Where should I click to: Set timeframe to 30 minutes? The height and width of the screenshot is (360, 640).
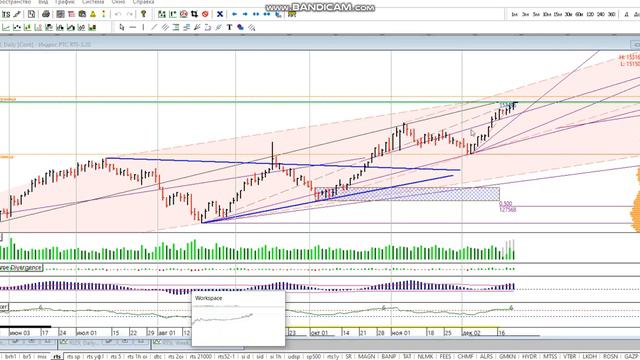tap(568, 14)
